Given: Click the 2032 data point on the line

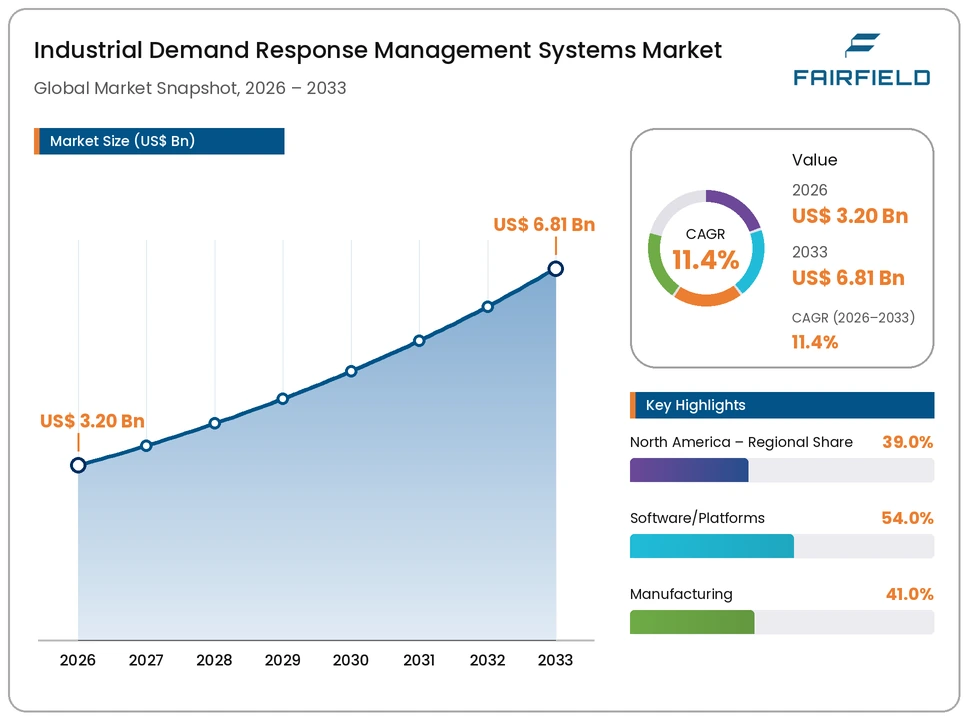Looking at the screenshot, I should (488, 307).
